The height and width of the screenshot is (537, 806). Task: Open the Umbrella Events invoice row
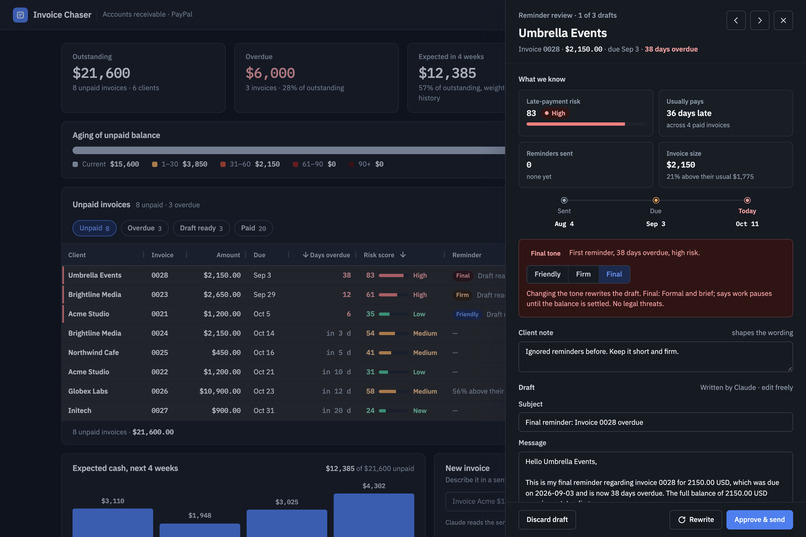point(284,275)
